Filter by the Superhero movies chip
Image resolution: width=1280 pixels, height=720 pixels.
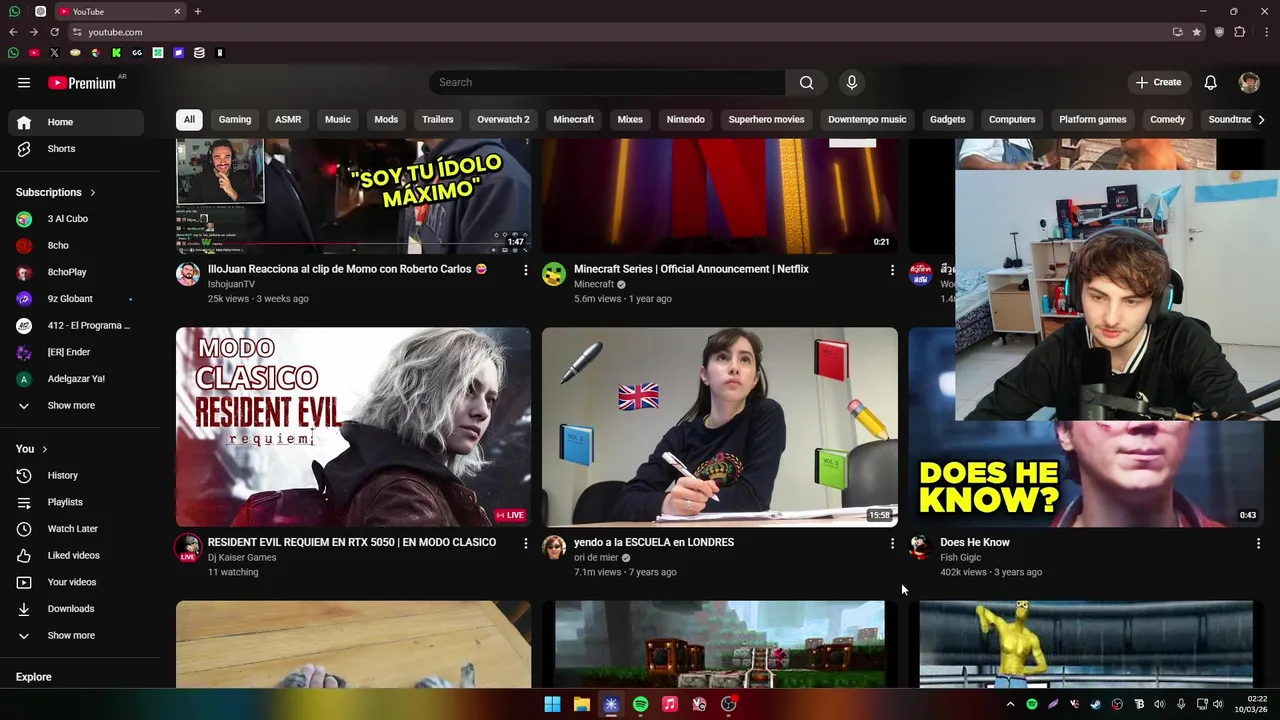(x=766, y=119)
